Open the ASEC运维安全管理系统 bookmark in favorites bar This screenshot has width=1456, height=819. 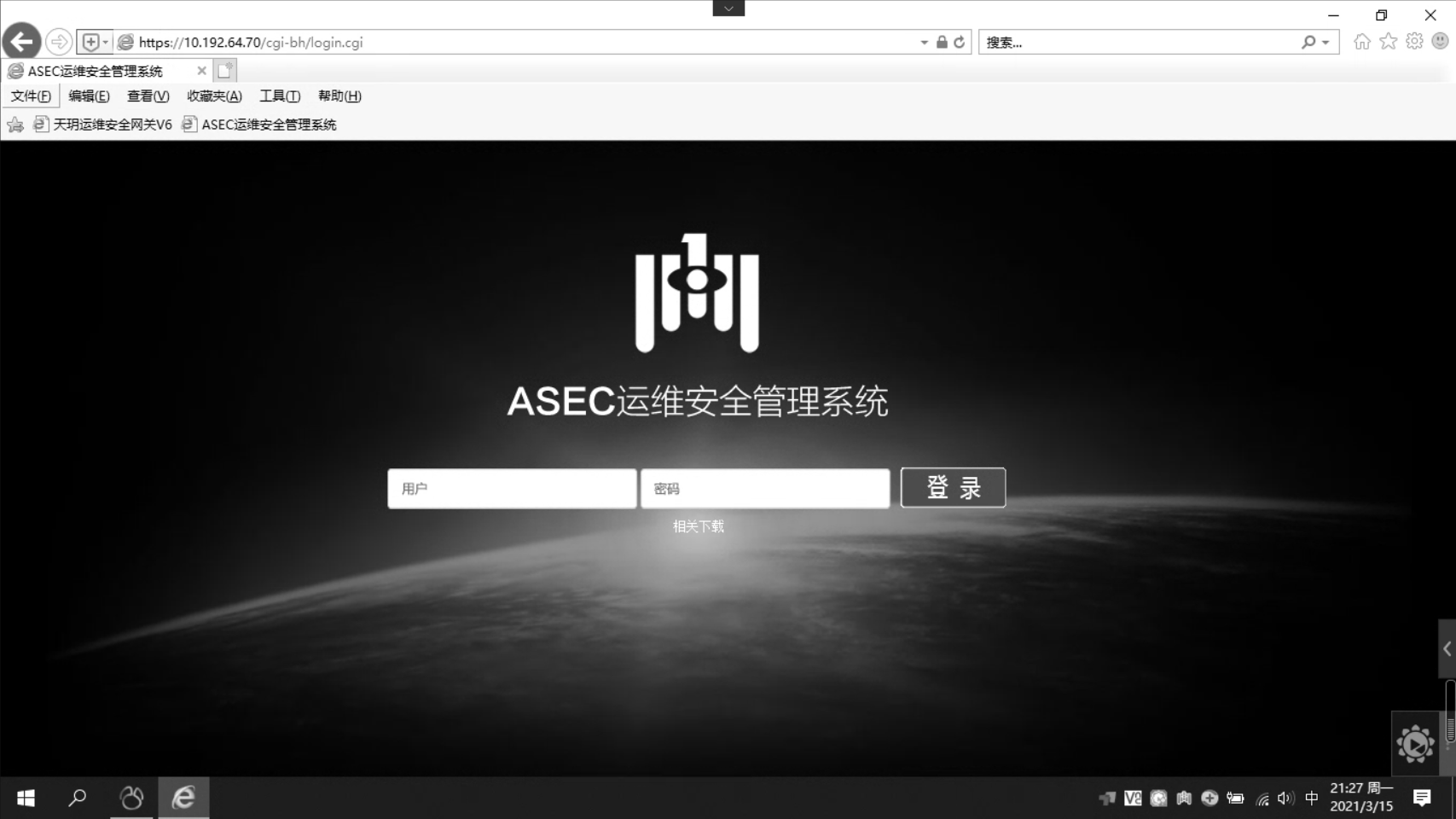pyautogui.click(x=259, y=125)
